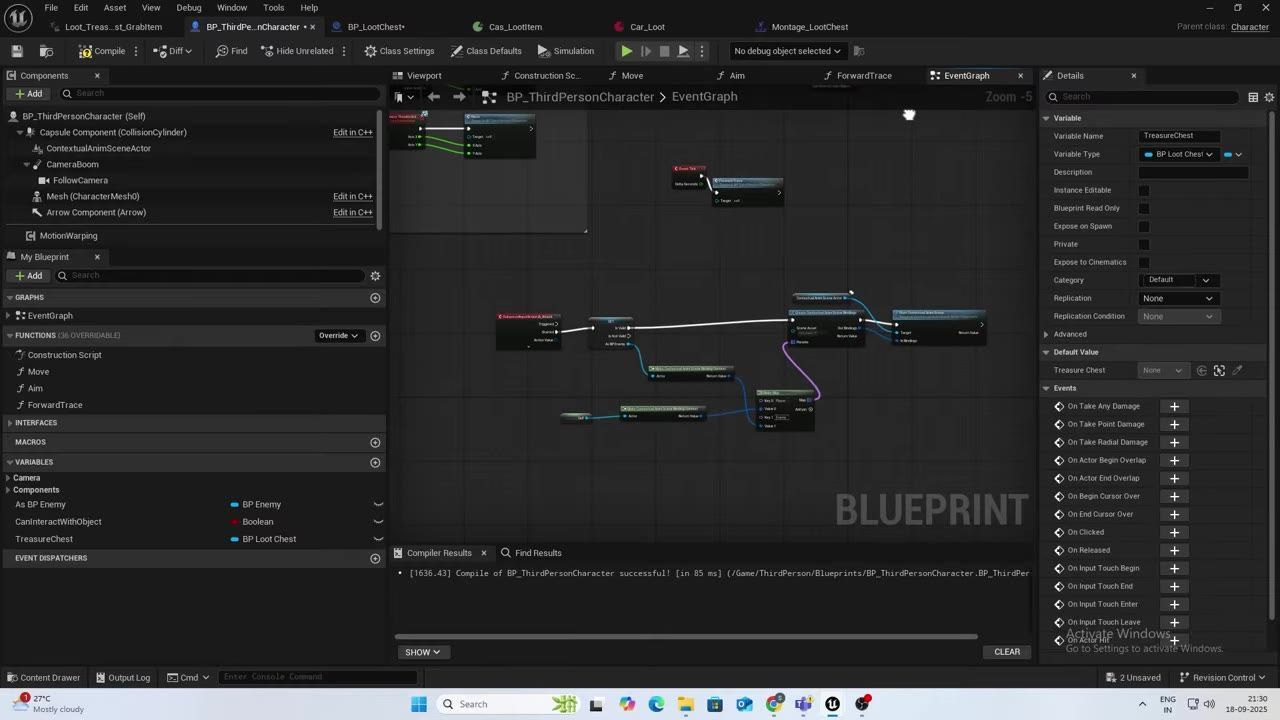Image resolution: width=1280 pixels, height=720 pixels.
Task: Toggle visibility eye for As BP Enemy variable
Action: (x=378, y=504)
